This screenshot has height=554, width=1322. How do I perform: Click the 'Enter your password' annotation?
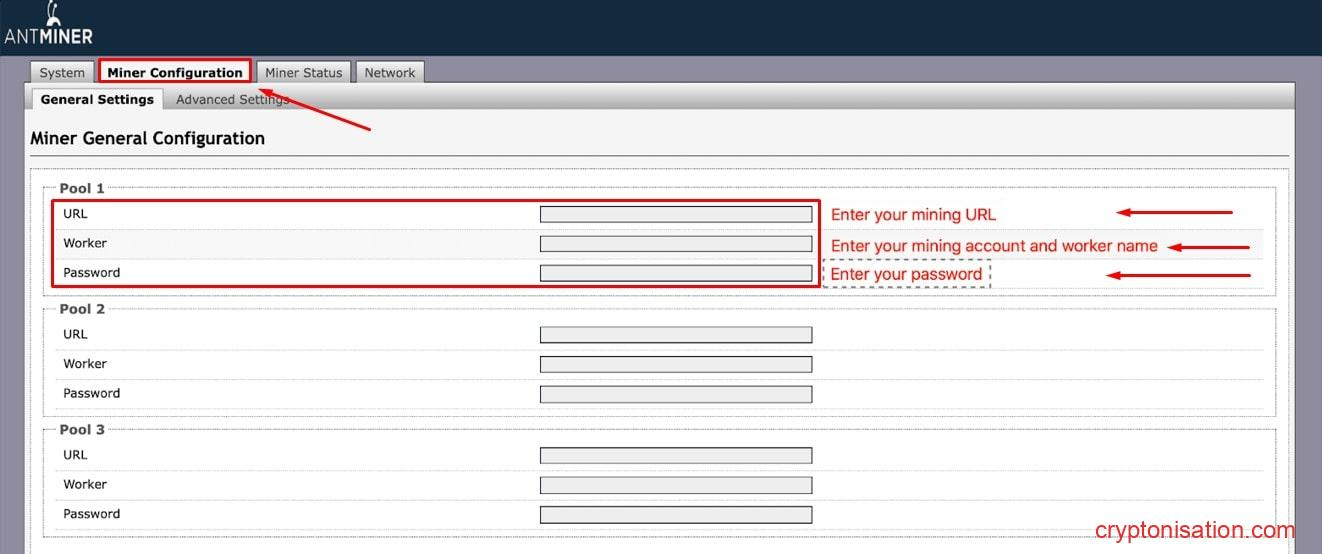[x=906, y=275]
